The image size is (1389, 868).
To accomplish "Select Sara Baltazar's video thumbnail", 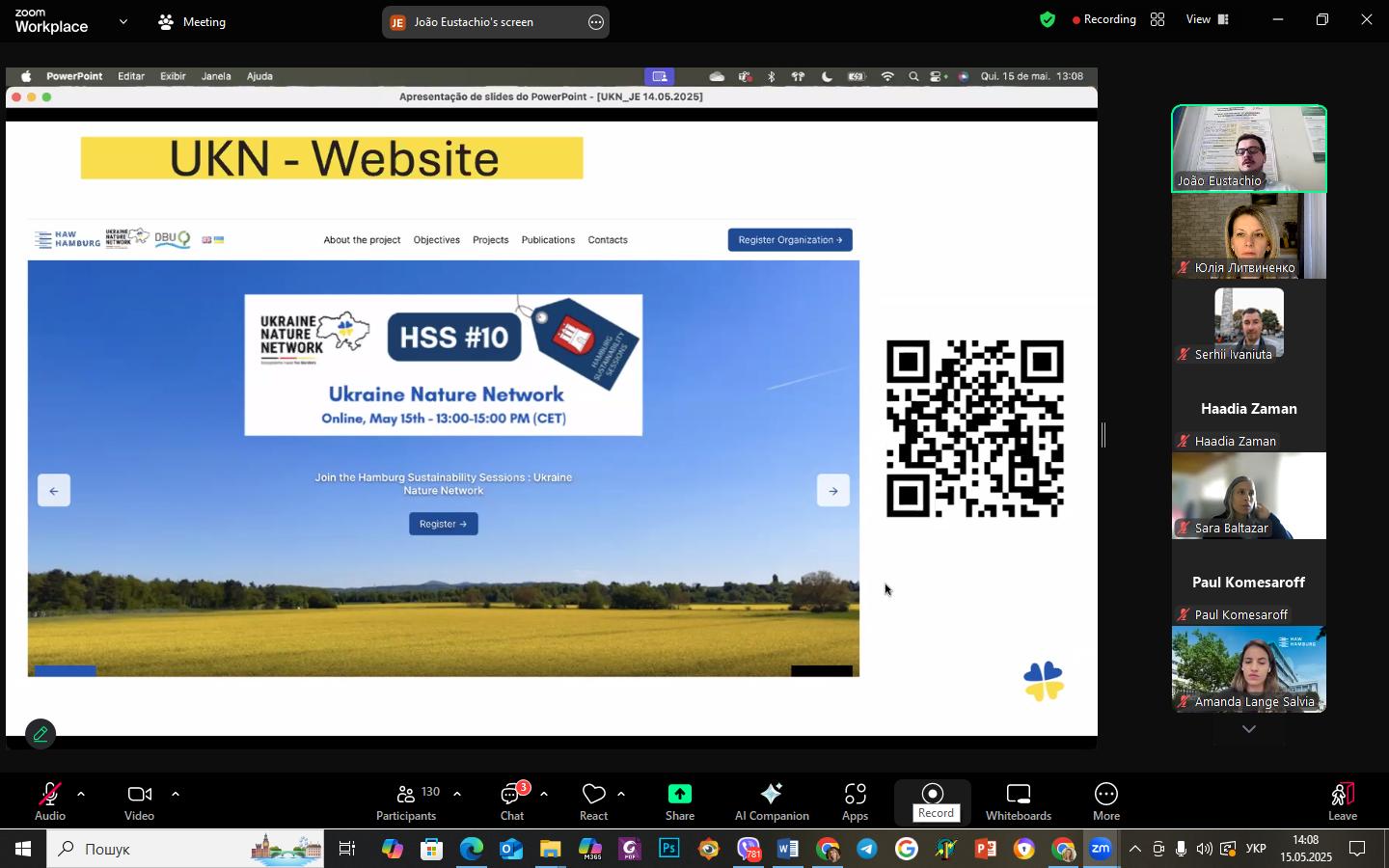I will tap(1249, 496).
